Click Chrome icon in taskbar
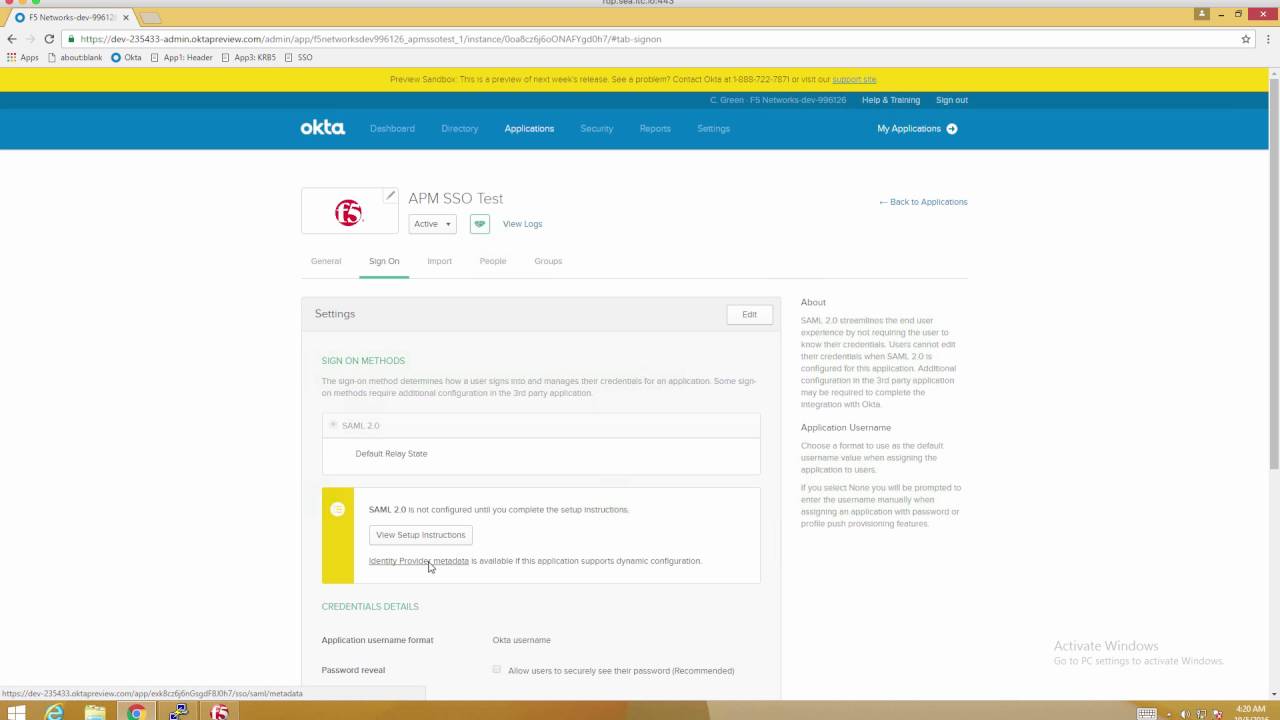The width and height of the screenshot is (1280, 720). click(x=136, y=712)
